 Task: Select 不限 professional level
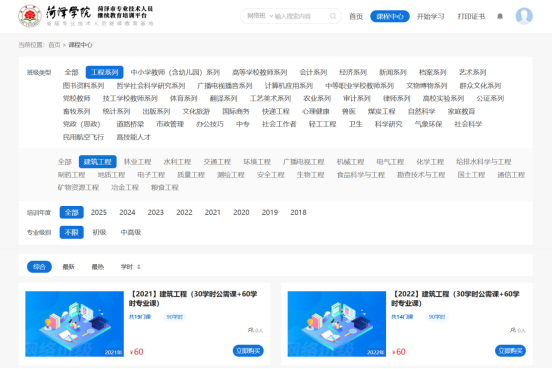[x=72, y=232]
